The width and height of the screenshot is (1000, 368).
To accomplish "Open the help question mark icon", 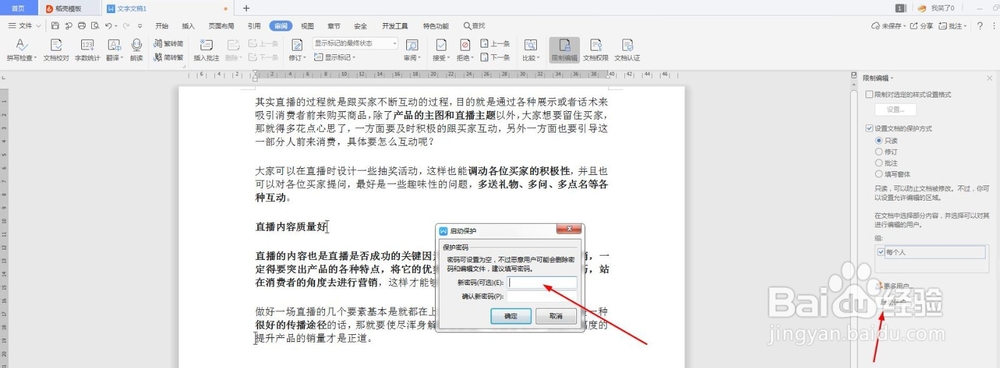I will (980, 26).
